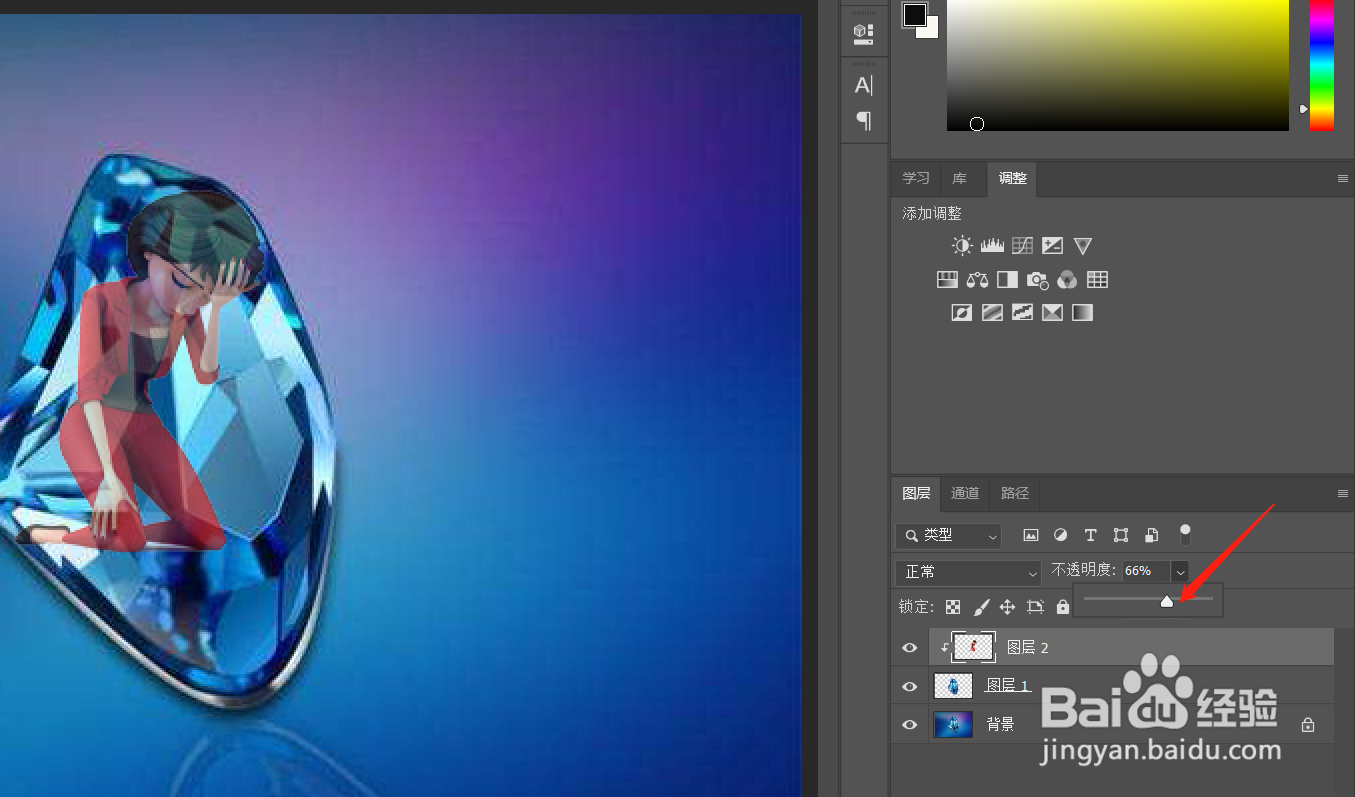Add a Vibrance adjustment
Image resolution: width=1355 pixels, height=797 pixels.
coord(1082,245)
